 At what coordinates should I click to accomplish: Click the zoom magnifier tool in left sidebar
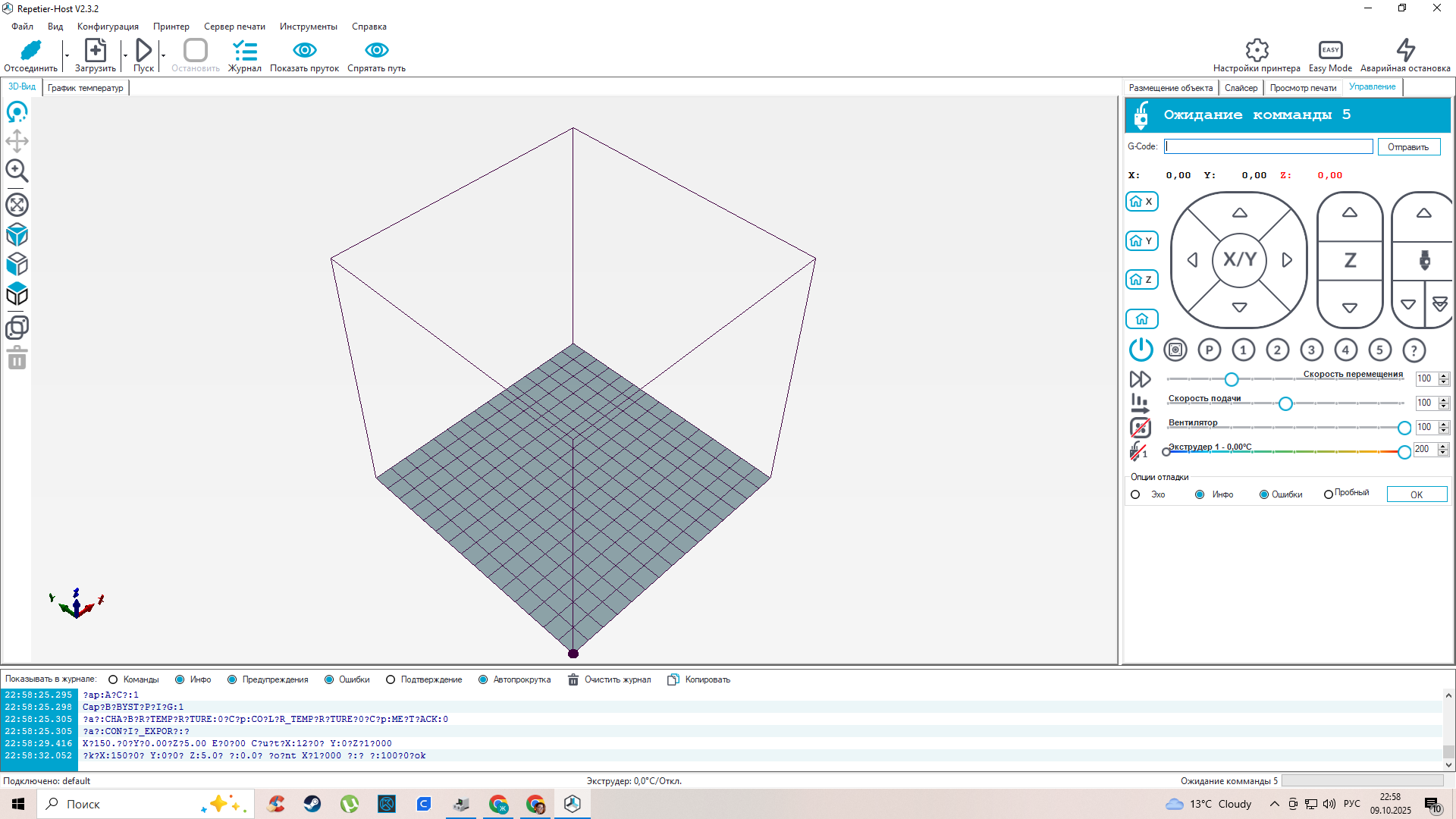pyautogui.click(x=17, y=171)
